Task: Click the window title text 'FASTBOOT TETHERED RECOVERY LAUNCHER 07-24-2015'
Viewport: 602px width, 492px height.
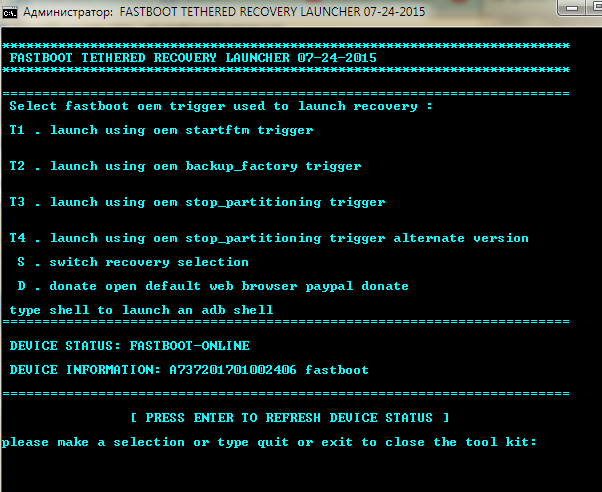Action: coord(272,12)
